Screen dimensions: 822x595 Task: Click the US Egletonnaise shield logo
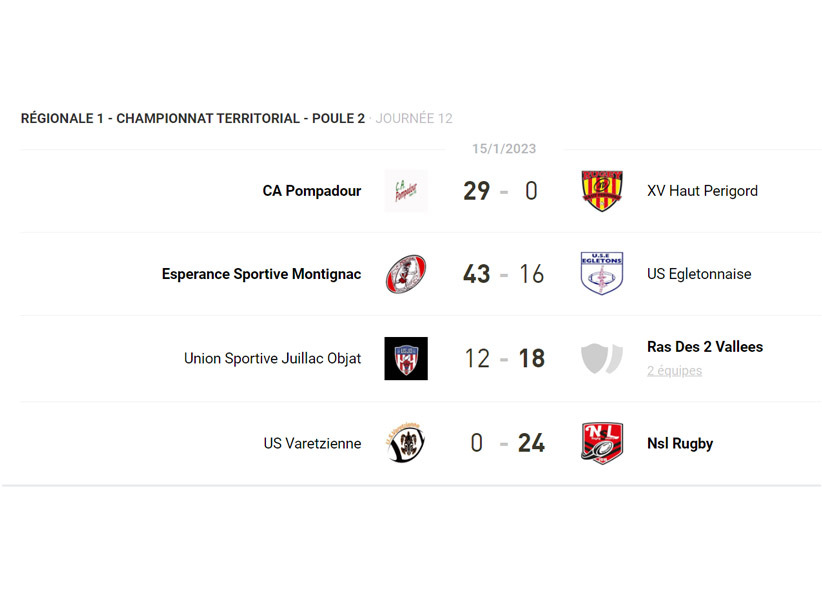602,274
